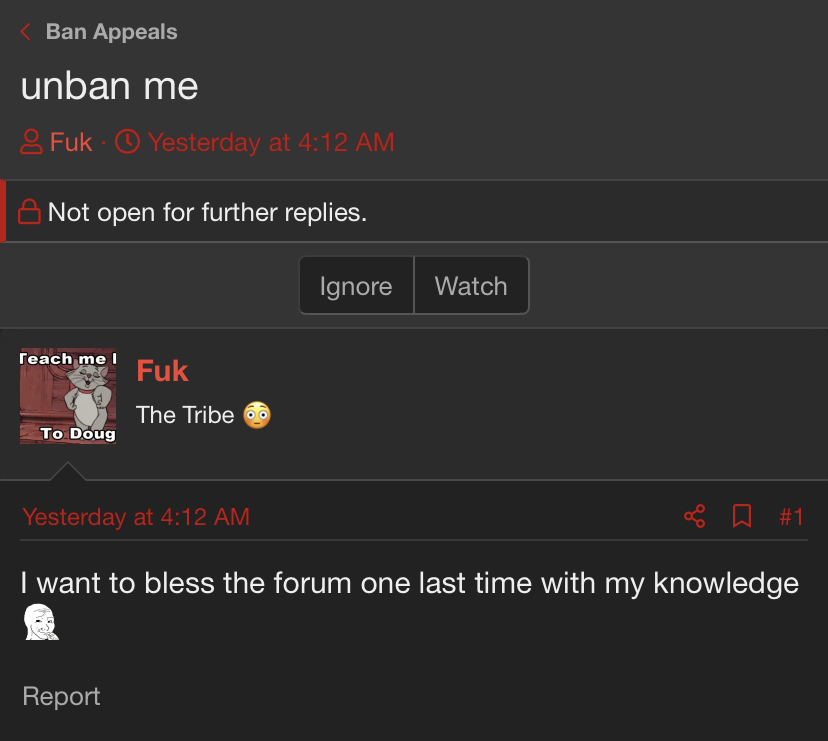Toggle Watch on this thread
828x741 pixels.
[471, 286]
